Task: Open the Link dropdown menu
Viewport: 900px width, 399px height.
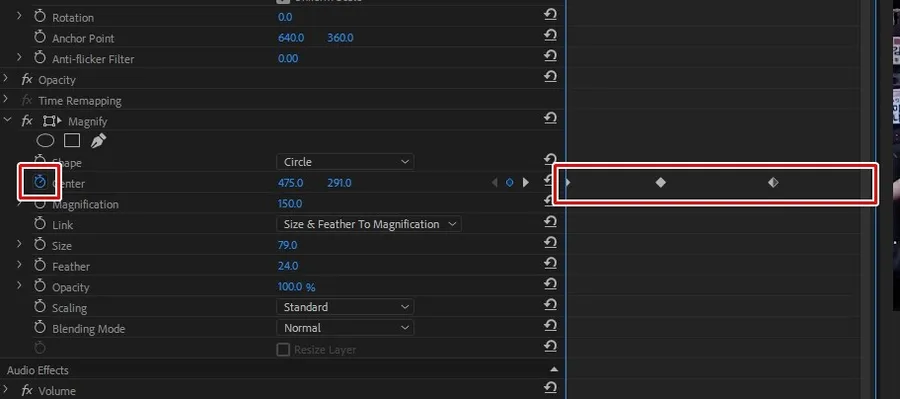Action: 368,224
